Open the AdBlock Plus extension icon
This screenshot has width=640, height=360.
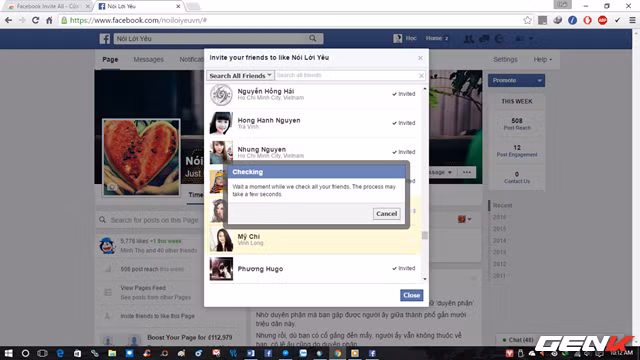pos(602,20)
